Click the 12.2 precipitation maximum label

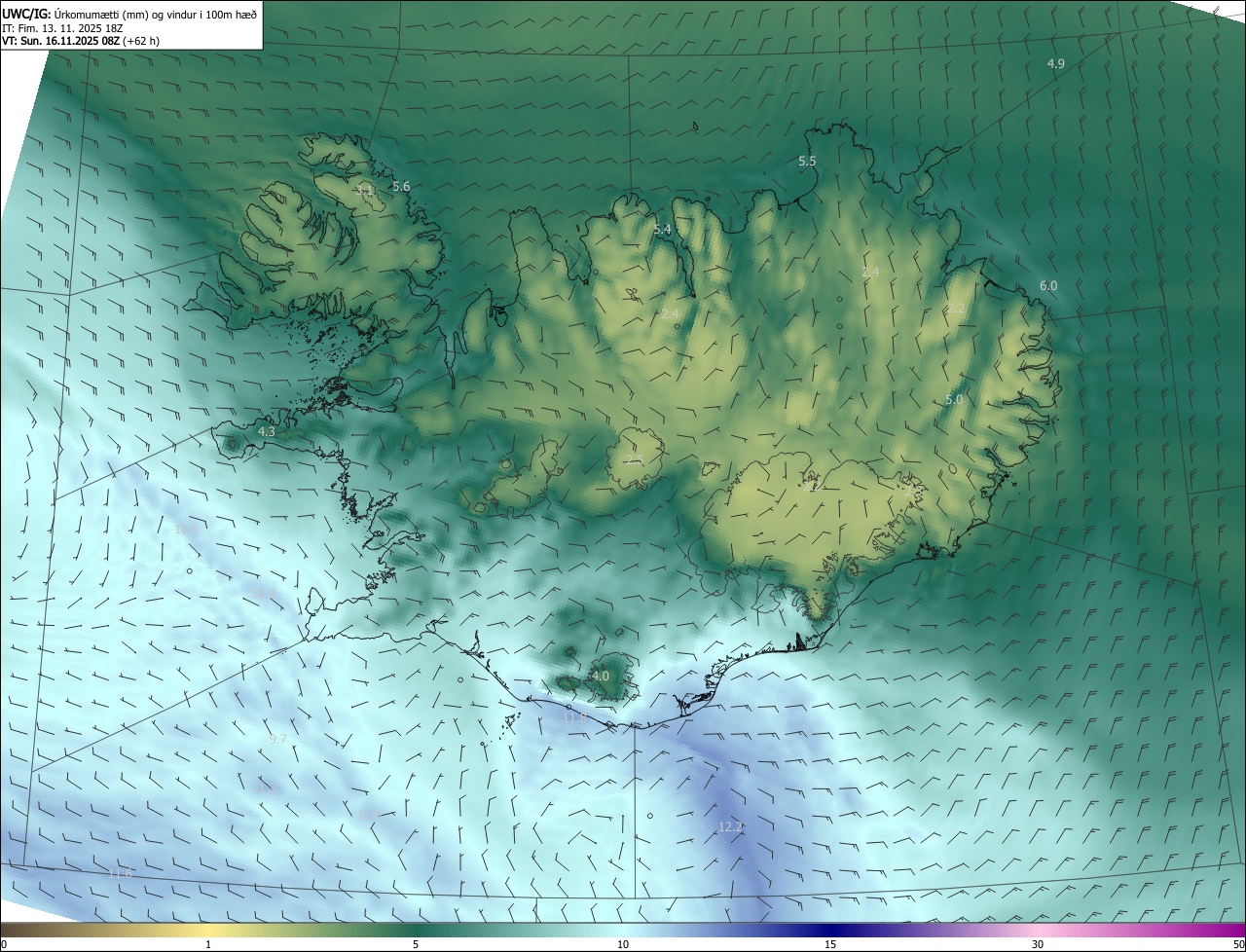coord(730,826)
